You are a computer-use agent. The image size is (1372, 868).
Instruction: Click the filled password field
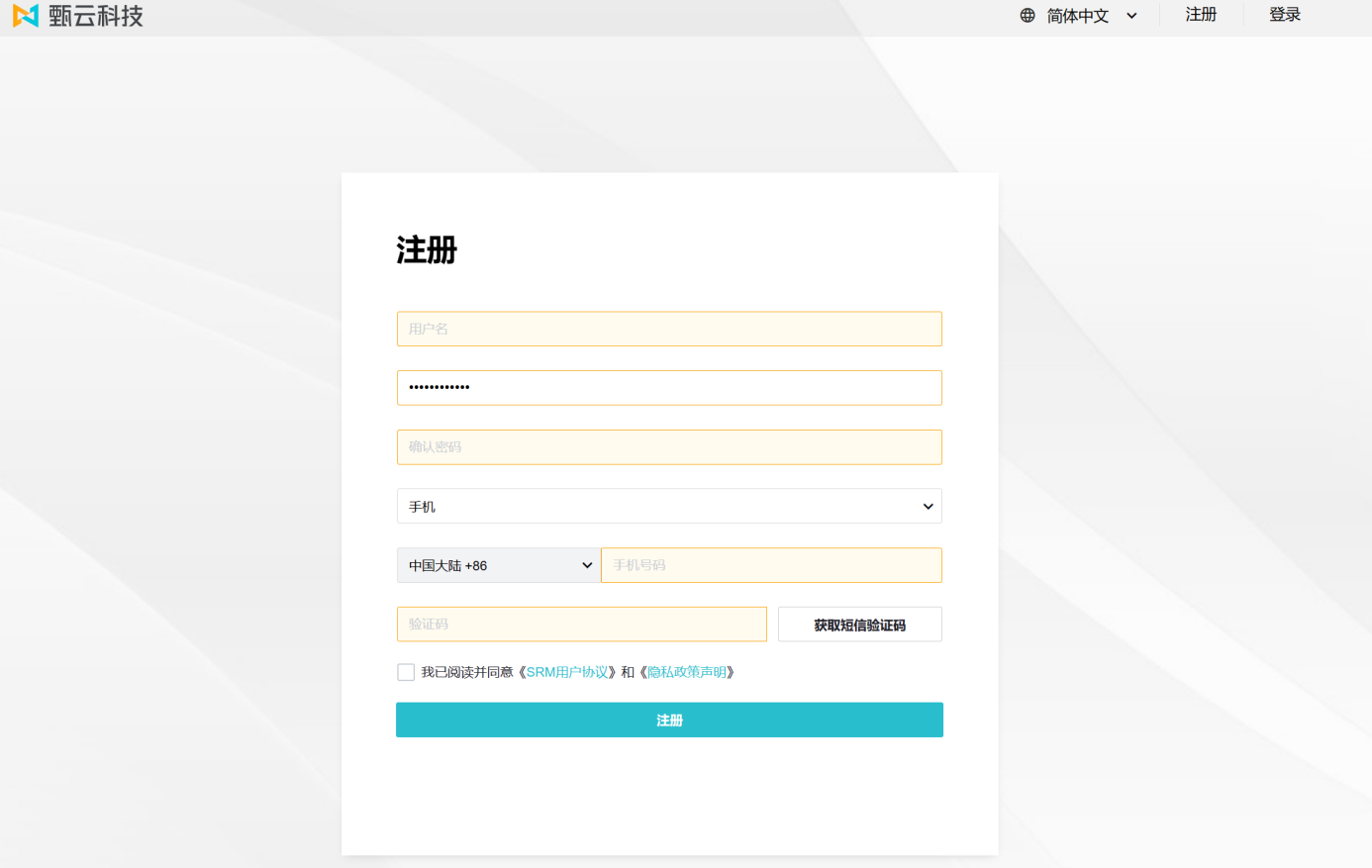(669, 388)
